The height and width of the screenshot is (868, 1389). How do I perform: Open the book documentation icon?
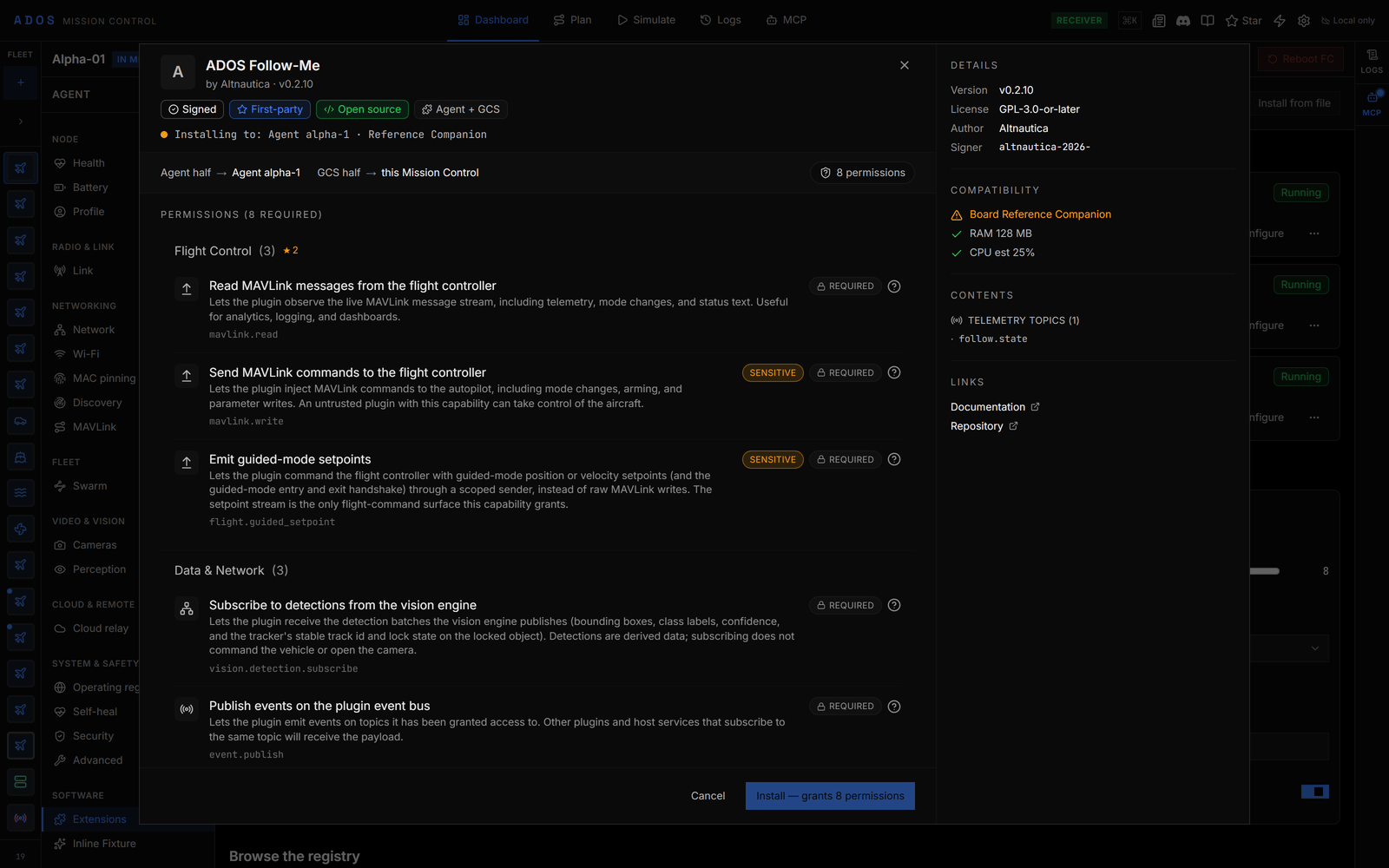pos(1208,21)
